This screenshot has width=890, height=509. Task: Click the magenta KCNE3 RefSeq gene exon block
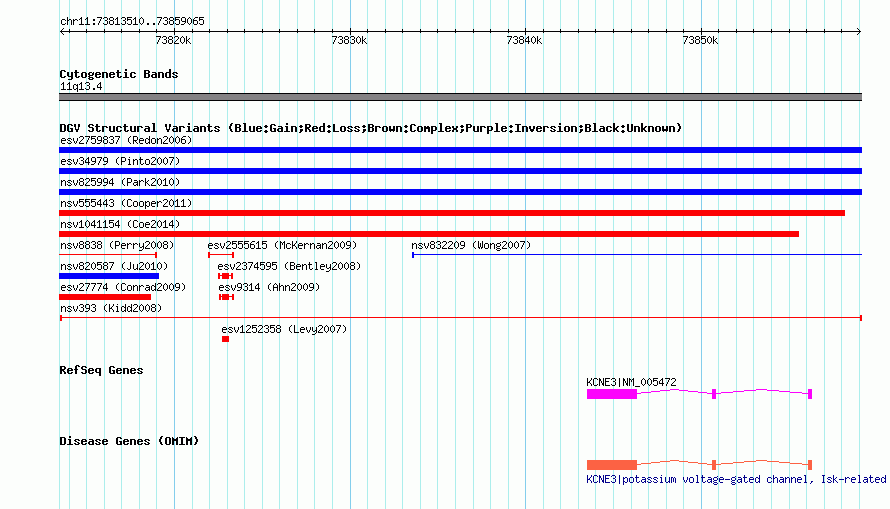(x=612, y=394)
